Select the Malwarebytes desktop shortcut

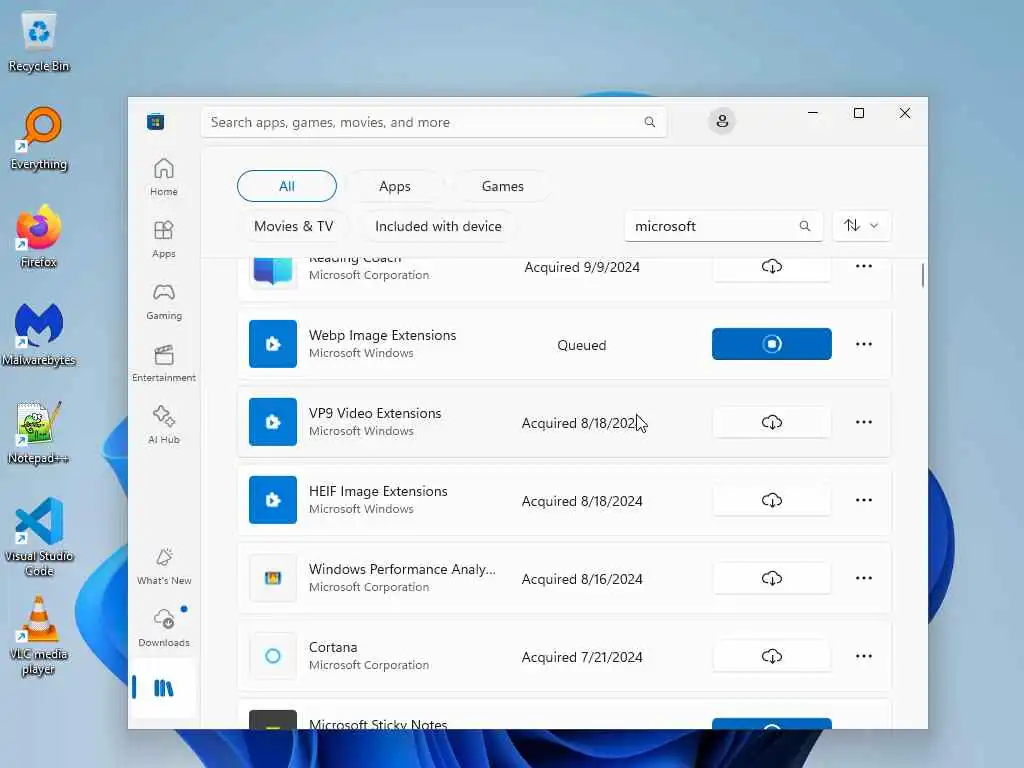point(39,334)
